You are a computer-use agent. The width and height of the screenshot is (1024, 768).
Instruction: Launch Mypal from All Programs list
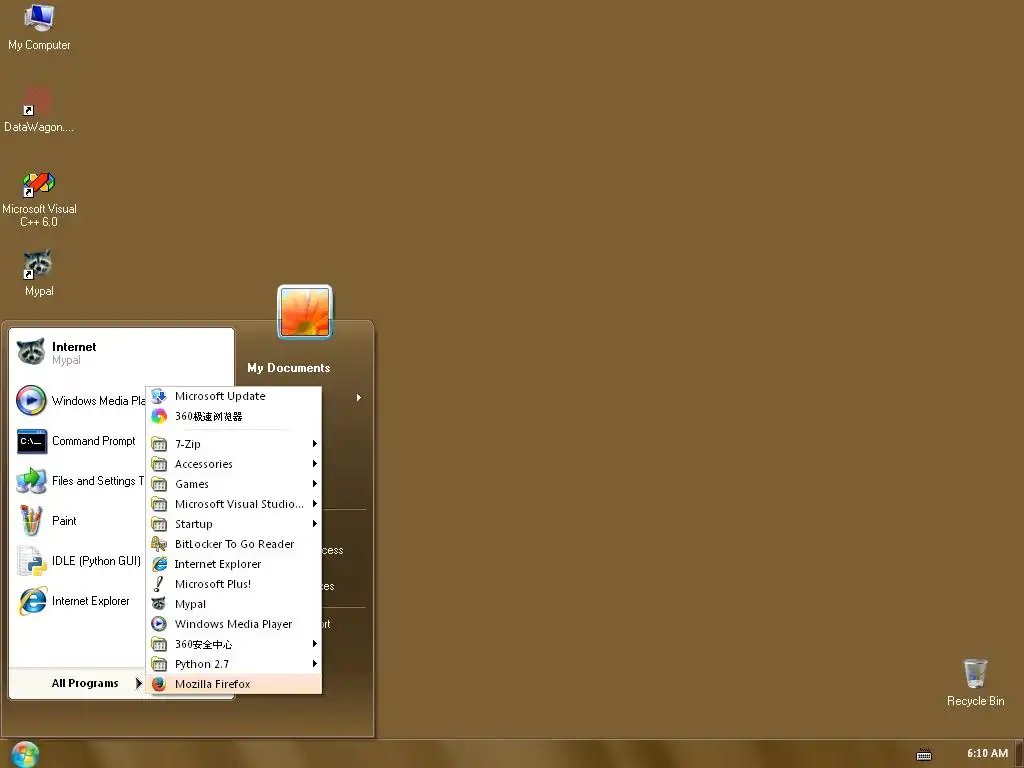234,604
